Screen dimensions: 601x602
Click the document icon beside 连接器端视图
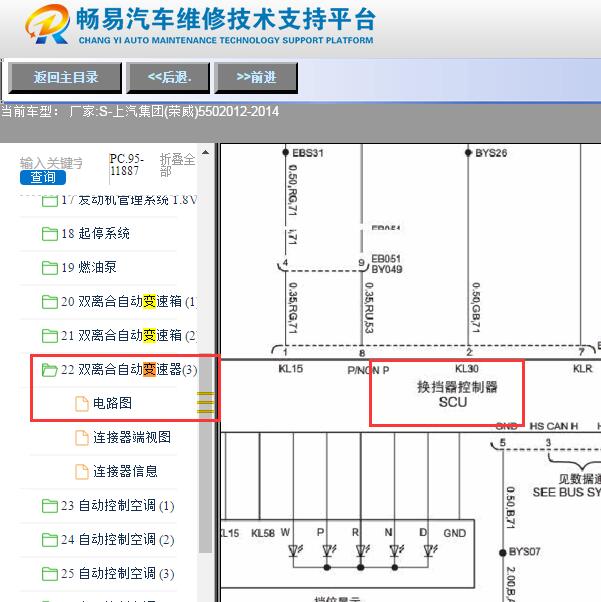(81, 438)
